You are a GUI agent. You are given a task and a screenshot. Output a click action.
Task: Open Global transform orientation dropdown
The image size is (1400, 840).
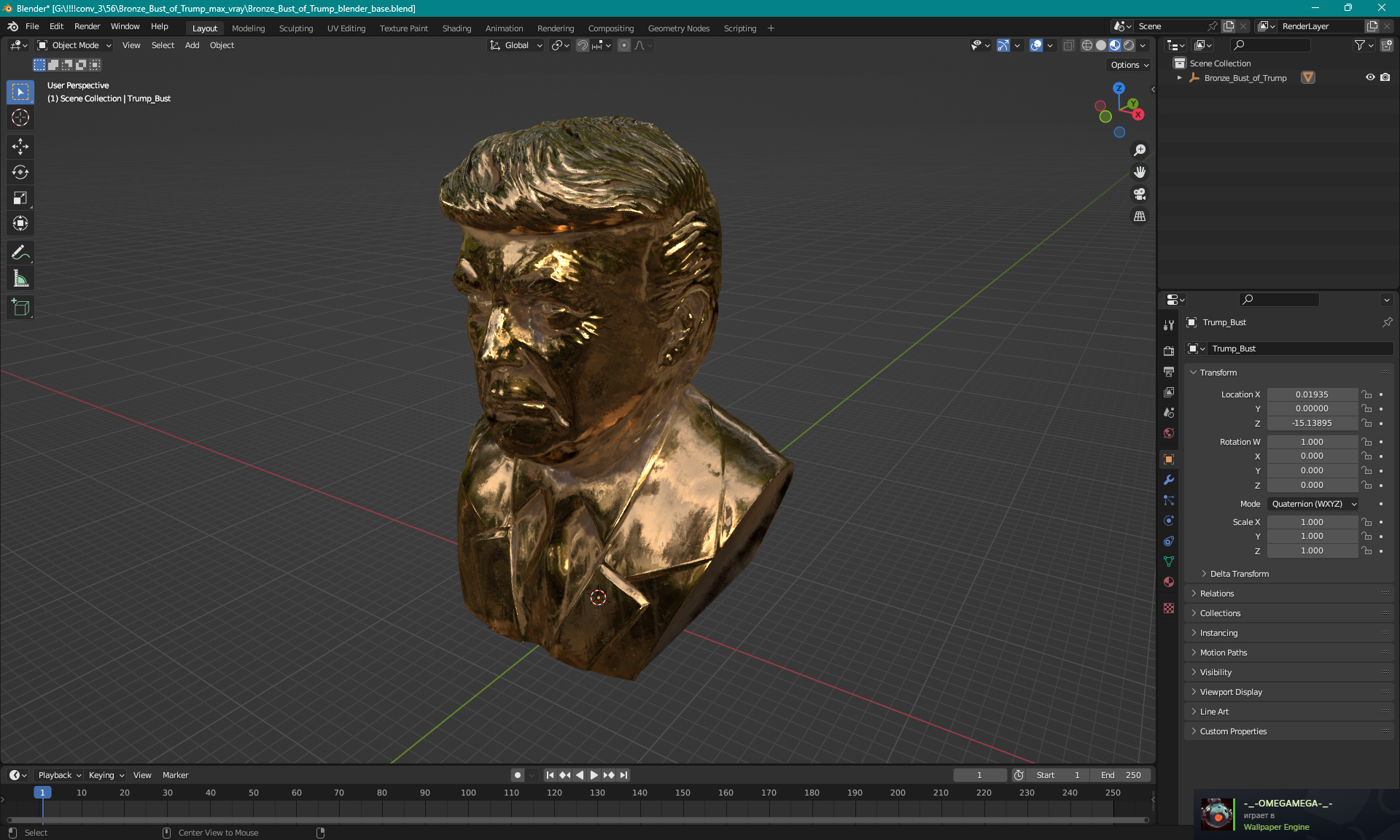[x=516, y=45]
